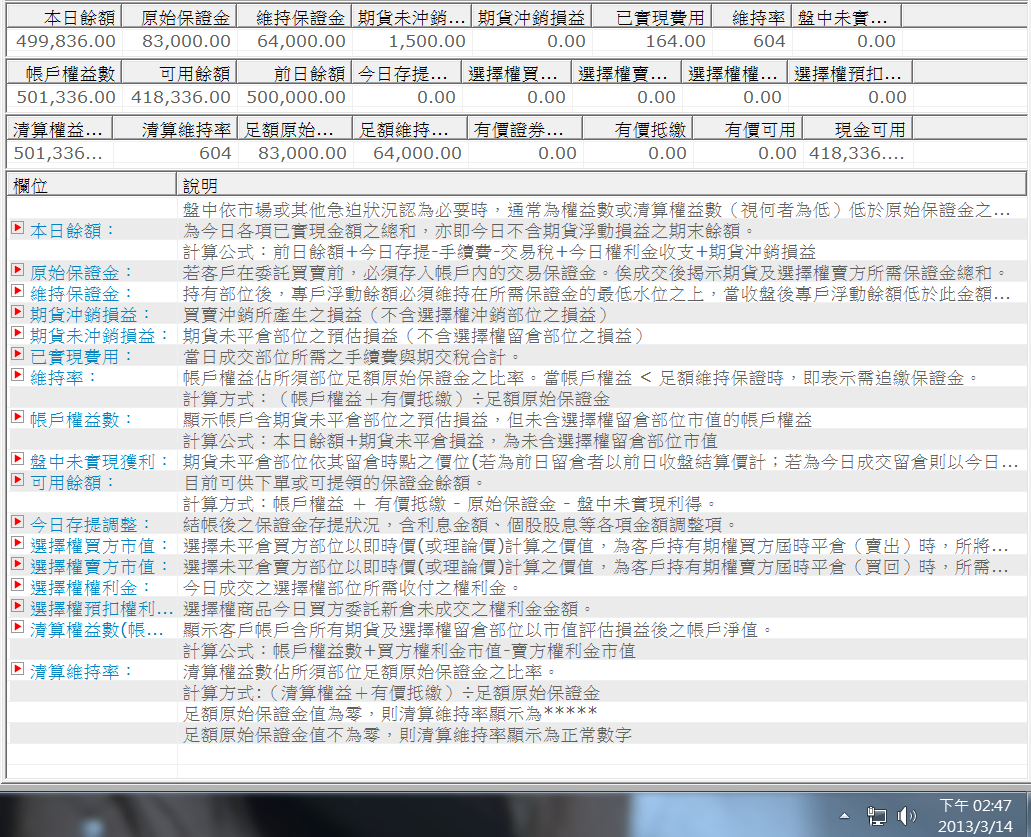Viewport: 1031px width, 837px height.
Task: Click the red arrow icon beside 選擇權預扣權利
Action: click(18, 607)
